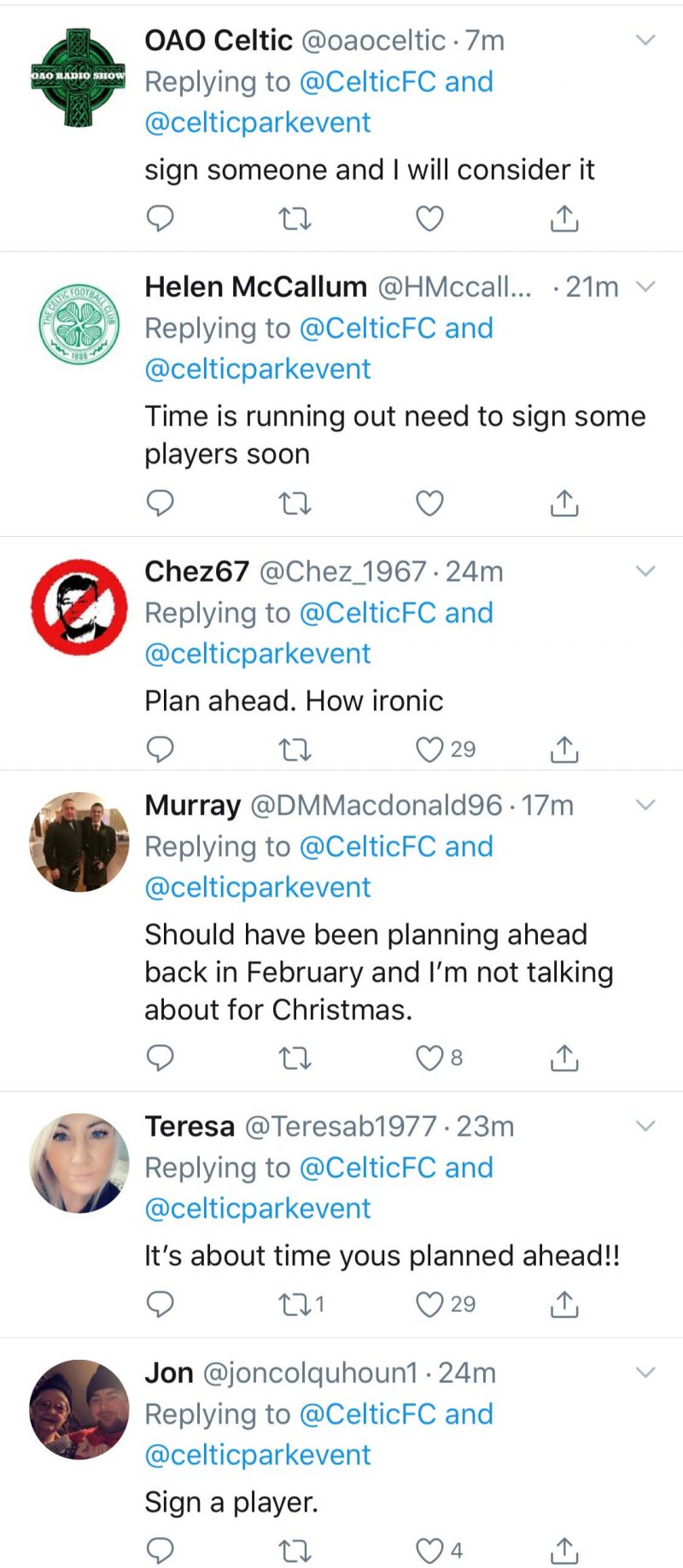683x1568 pixels.
Task: Share OAO Celtic's tweet
Action: (x=563, y=219)
